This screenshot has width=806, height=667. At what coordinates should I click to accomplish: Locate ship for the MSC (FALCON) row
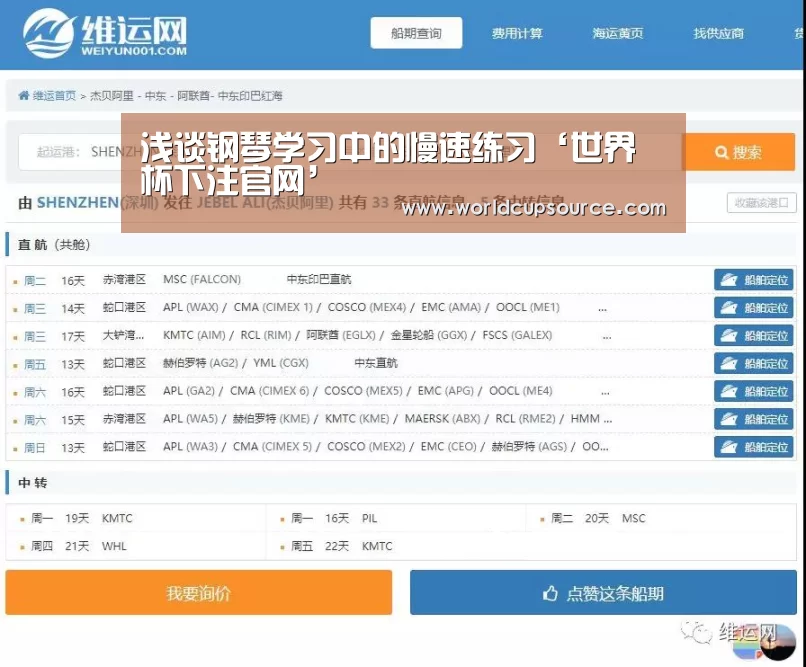pos(754,280)
